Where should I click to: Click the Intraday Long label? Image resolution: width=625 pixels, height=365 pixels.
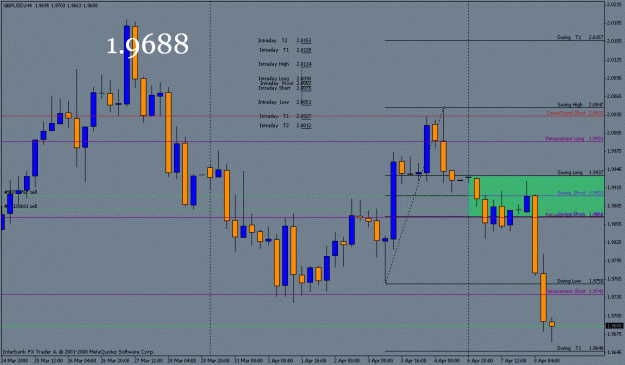pyautogui.click(x=273, y=78)
